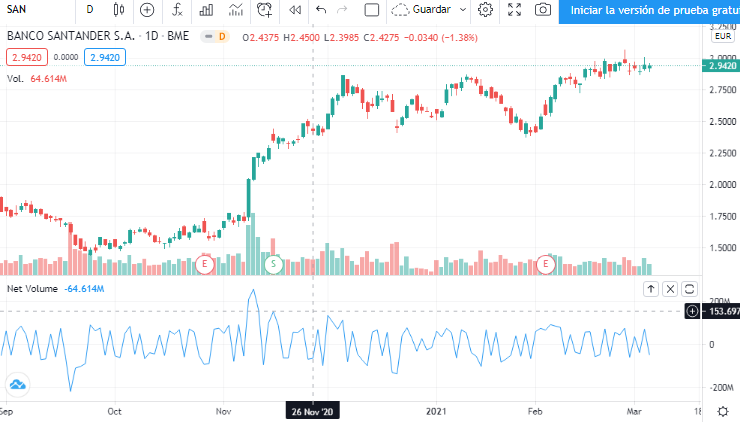Image resolution: width=740 pixels, height=422 pixels.
Task: Maximize the Net Volume pane
Action: coord(690,289)
